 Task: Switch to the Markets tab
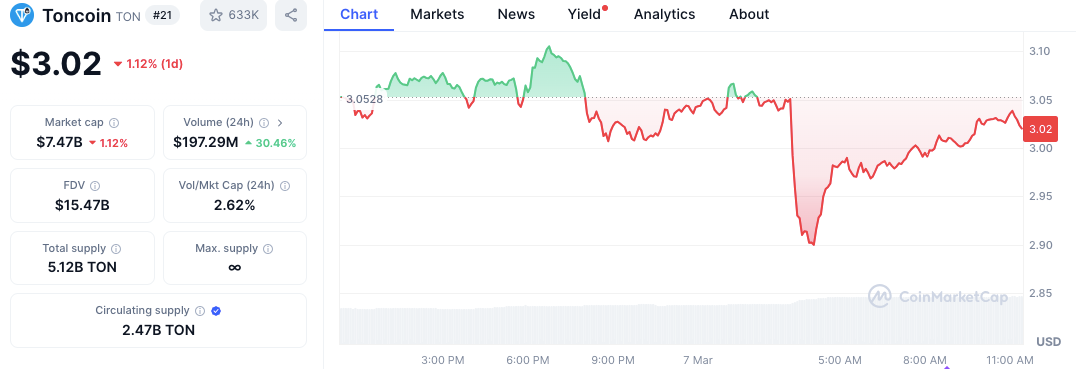[x=437, y=14]
